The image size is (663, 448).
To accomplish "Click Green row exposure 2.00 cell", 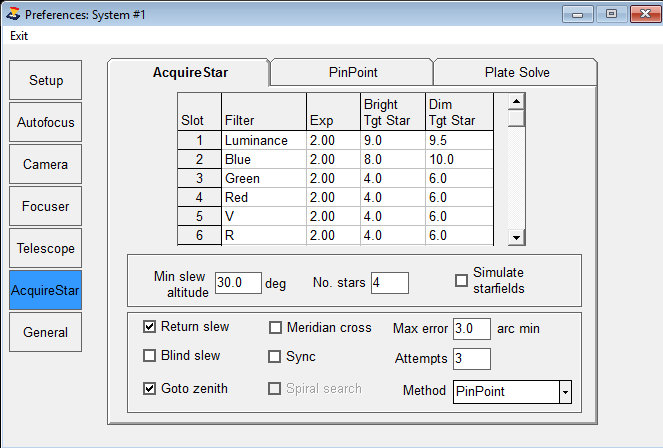I will [x=334, y=178].
